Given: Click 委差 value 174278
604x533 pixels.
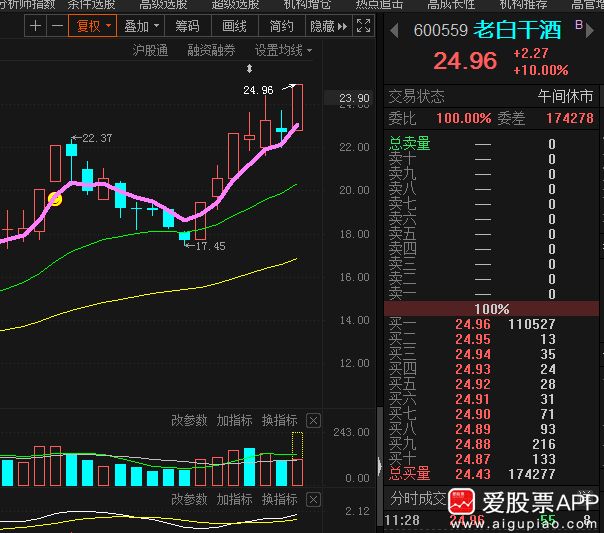Looking at the screenshot, I should 570,118.
